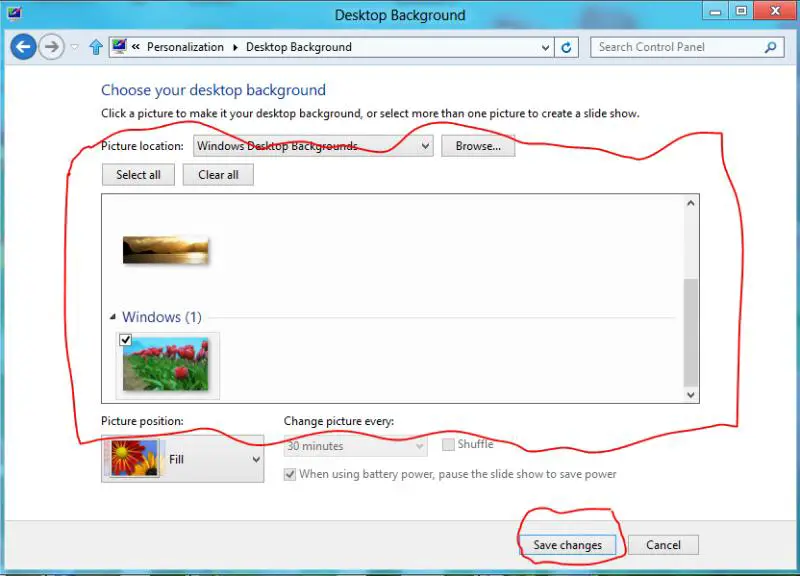The height and width of the screenshot is (576, 800).
Task: Click the Save changes button
Action: tap(567, 545)
